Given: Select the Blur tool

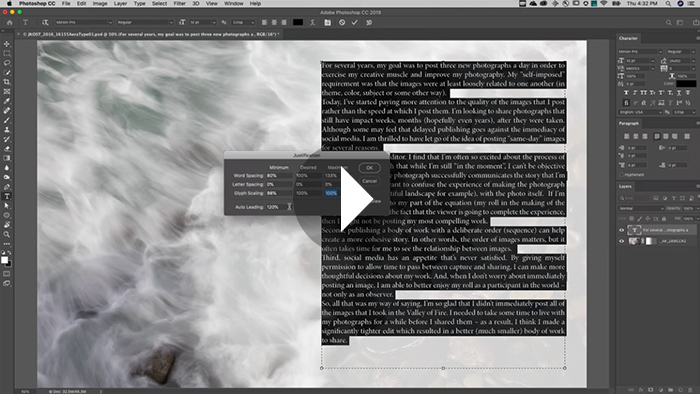Looking at the screenshot, I should coord(7,168).
